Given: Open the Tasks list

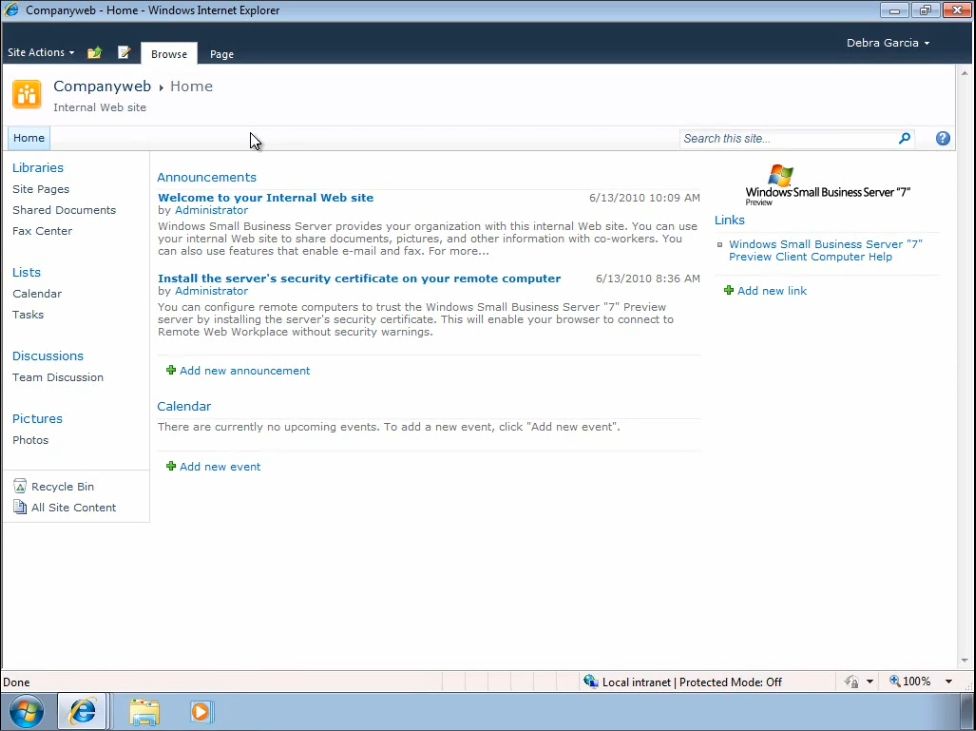Looking at the screenshot, I should (28, 314).
